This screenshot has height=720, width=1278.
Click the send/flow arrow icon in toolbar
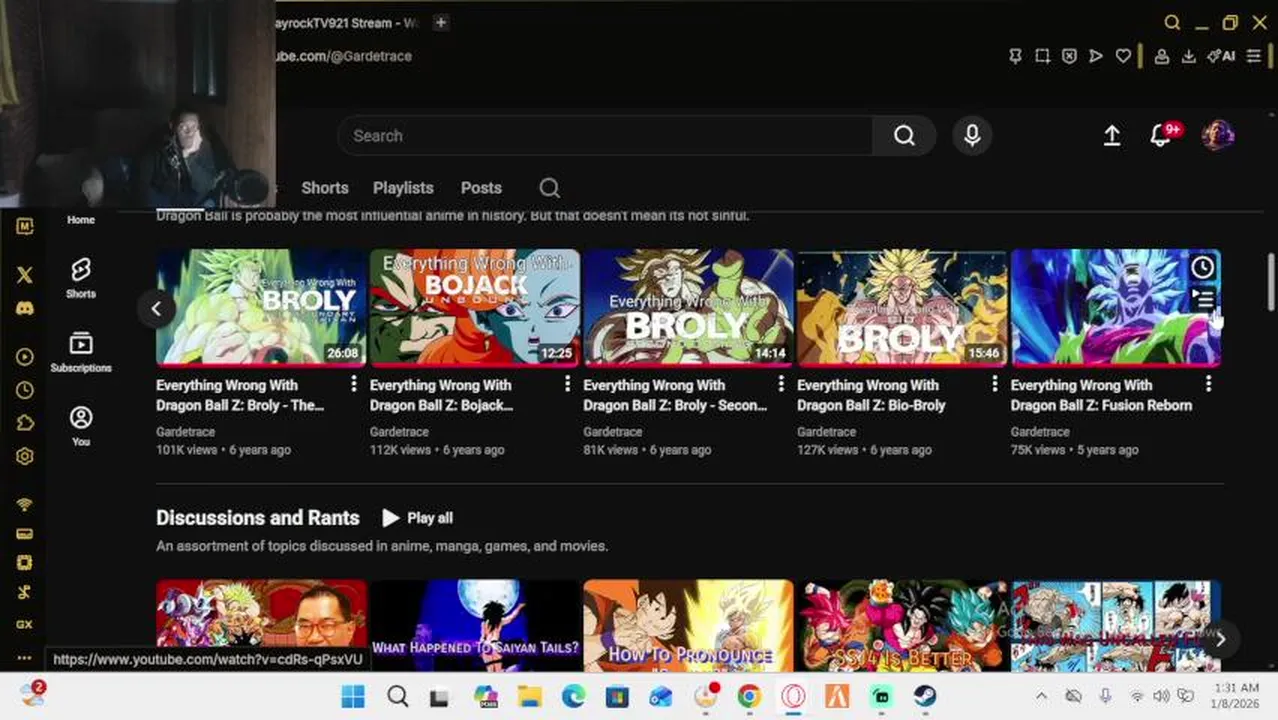(1096, 56)
